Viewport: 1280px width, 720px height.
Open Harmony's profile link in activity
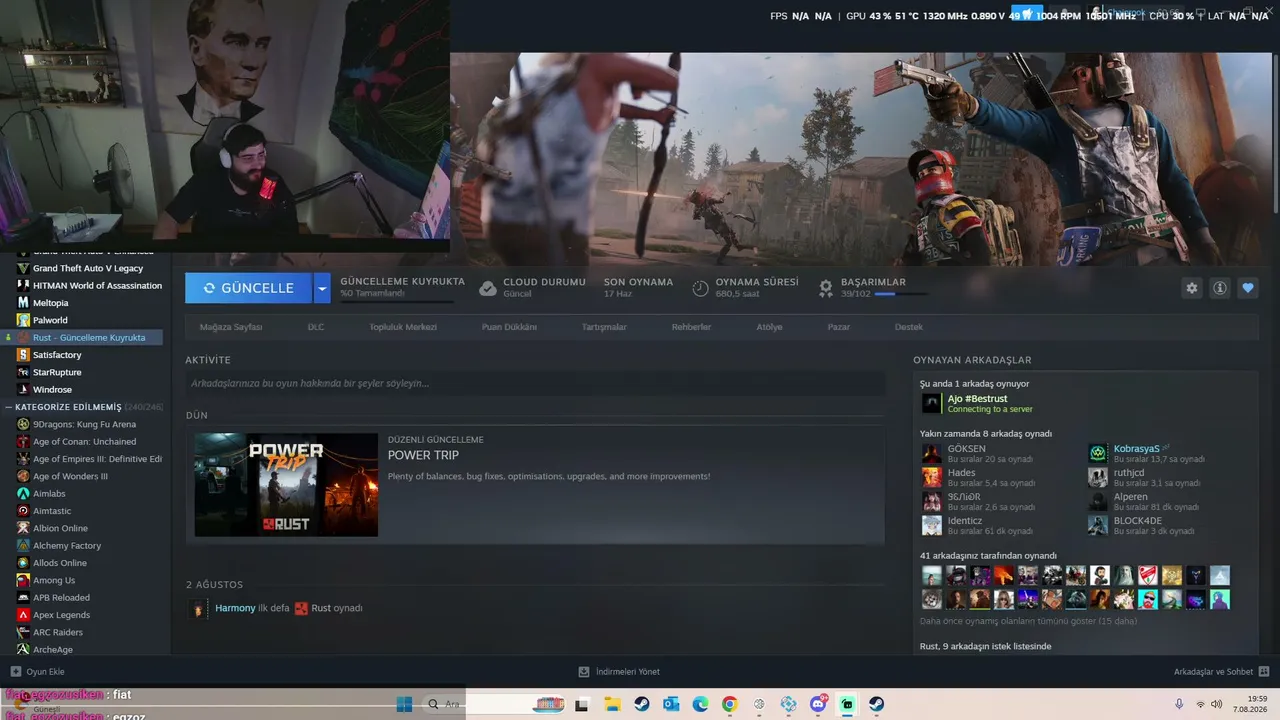(x=235, y=608)
